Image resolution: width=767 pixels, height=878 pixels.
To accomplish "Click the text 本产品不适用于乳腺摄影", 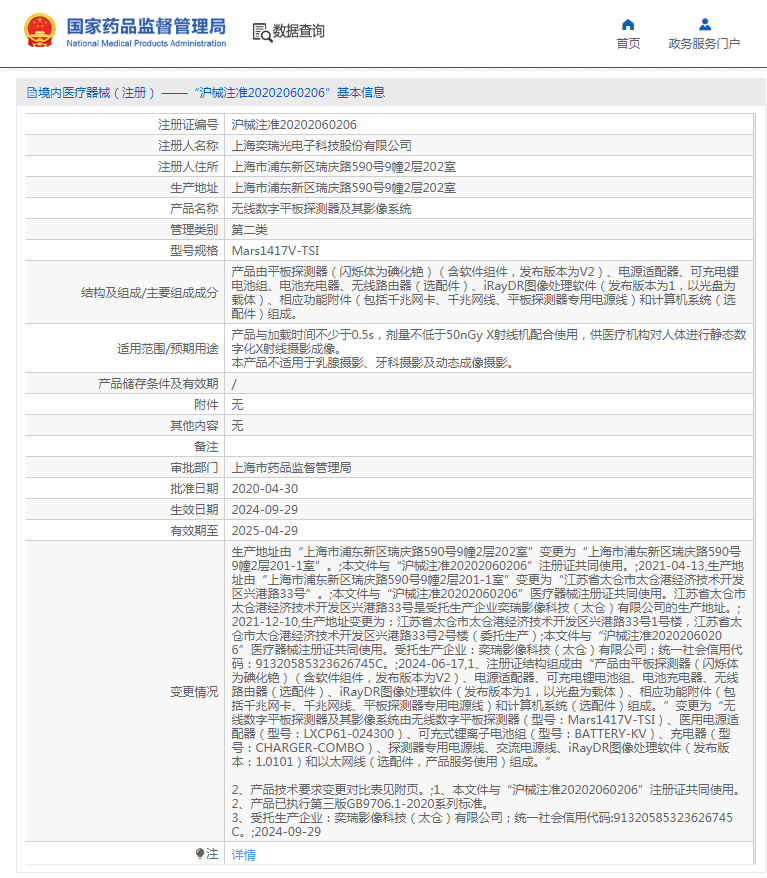I will (x=297, y=362).
